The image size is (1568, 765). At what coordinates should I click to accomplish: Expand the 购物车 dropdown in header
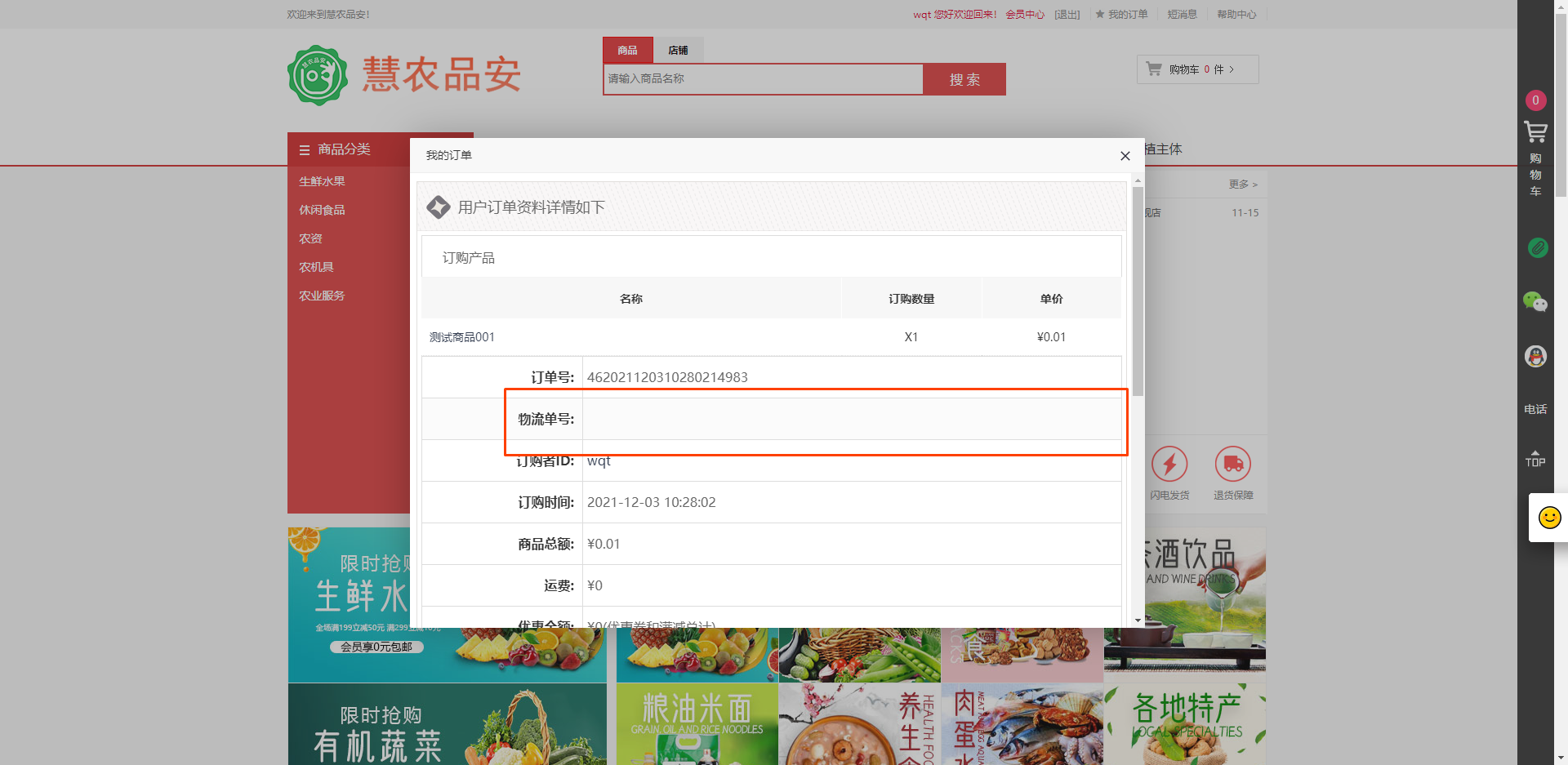pos(1197,69)
